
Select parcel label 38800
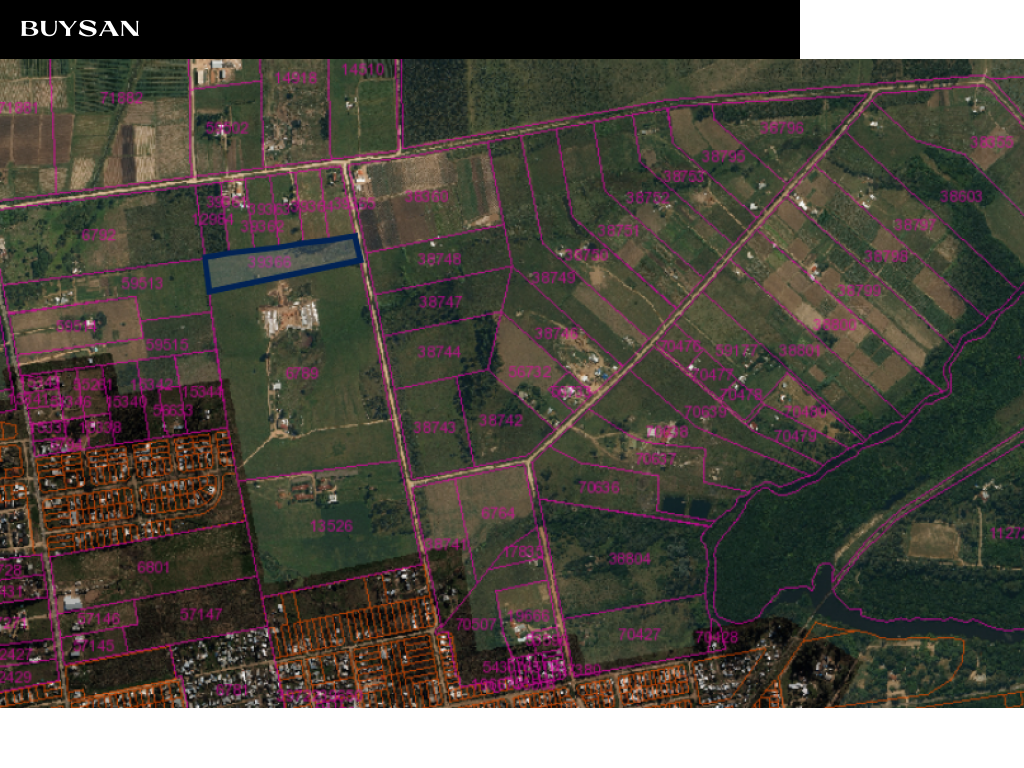[x=835, y=325]
